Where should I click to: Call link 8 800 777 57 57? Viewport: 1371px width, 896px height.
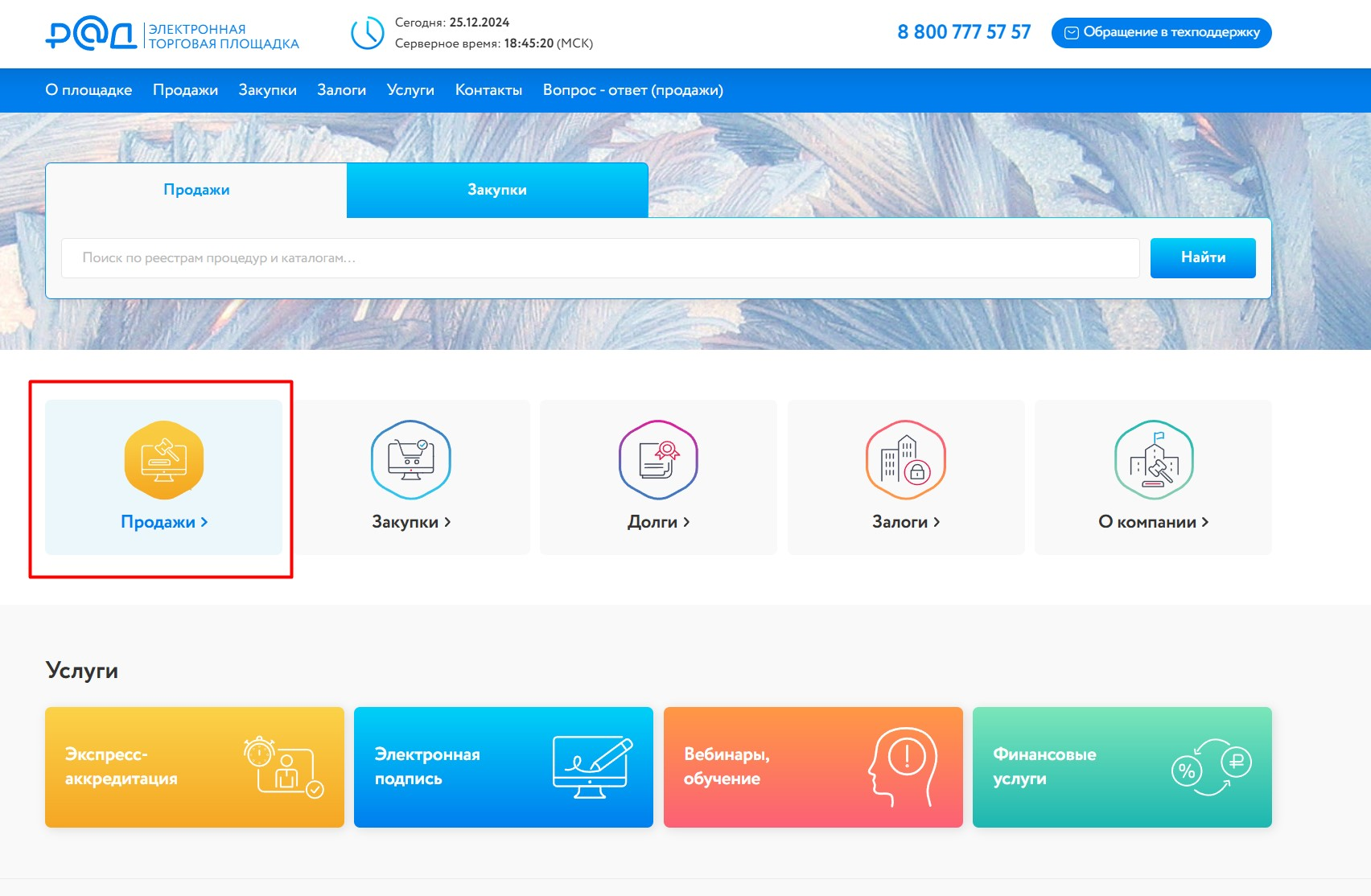point(963,32)
